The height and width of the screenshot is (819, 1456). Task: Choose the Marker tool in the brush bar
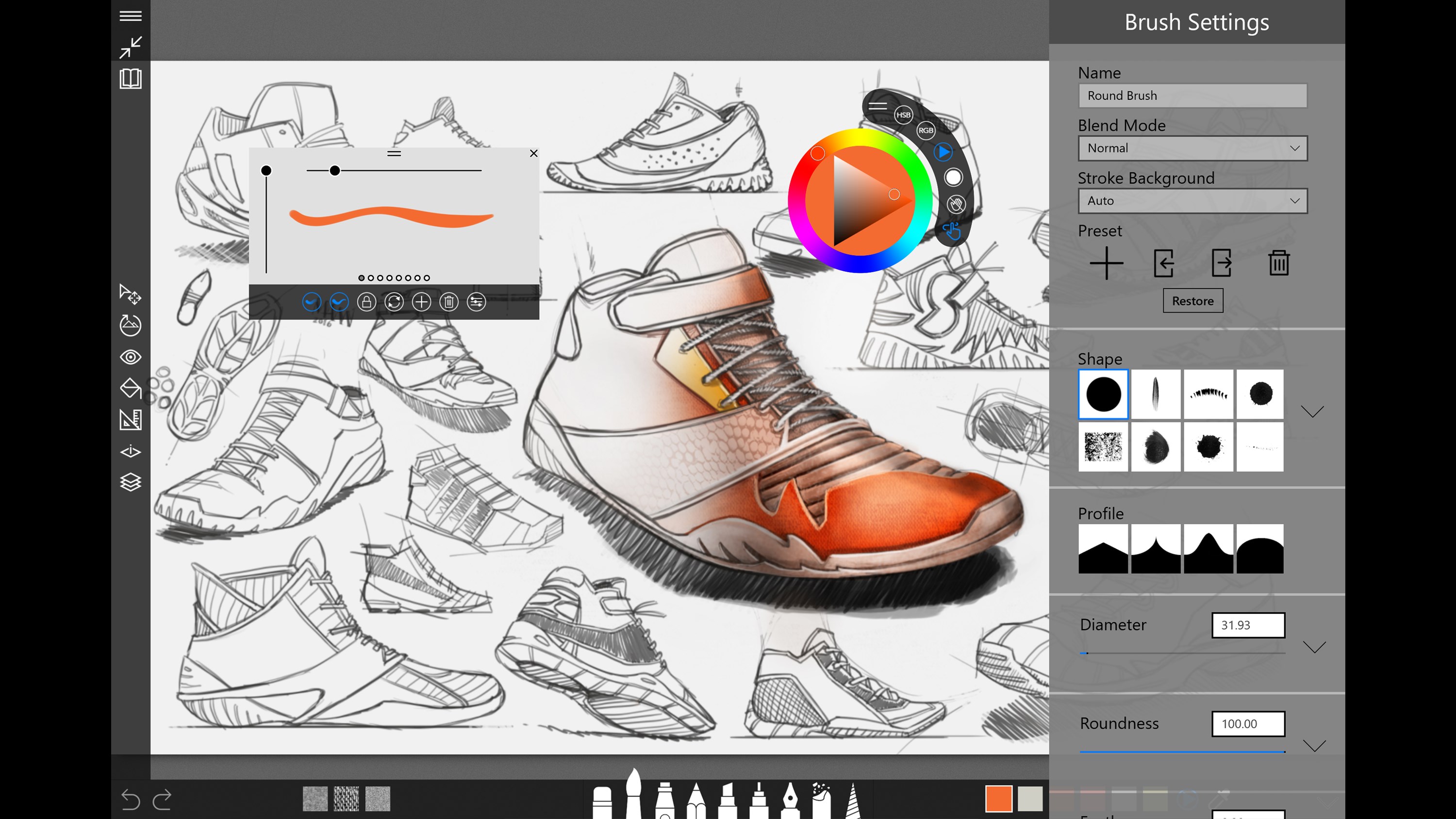coord(728,800)
